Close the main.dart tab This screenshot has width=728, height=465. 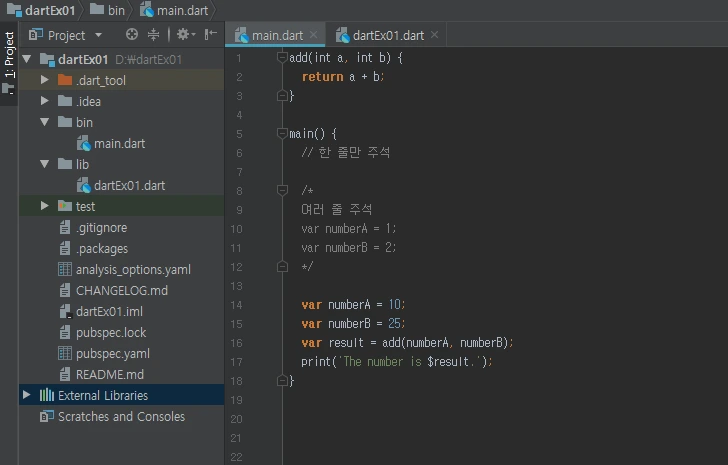tap(313, 35)
